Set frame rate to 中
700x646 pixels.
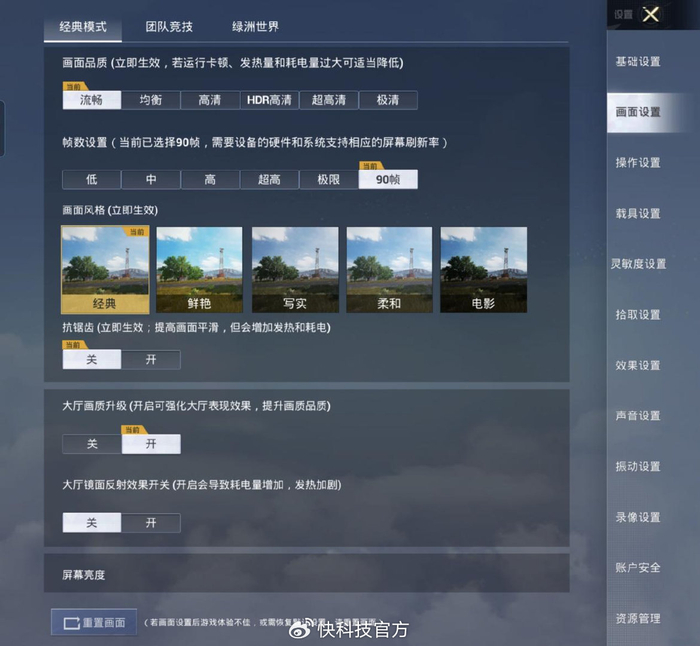151,179
